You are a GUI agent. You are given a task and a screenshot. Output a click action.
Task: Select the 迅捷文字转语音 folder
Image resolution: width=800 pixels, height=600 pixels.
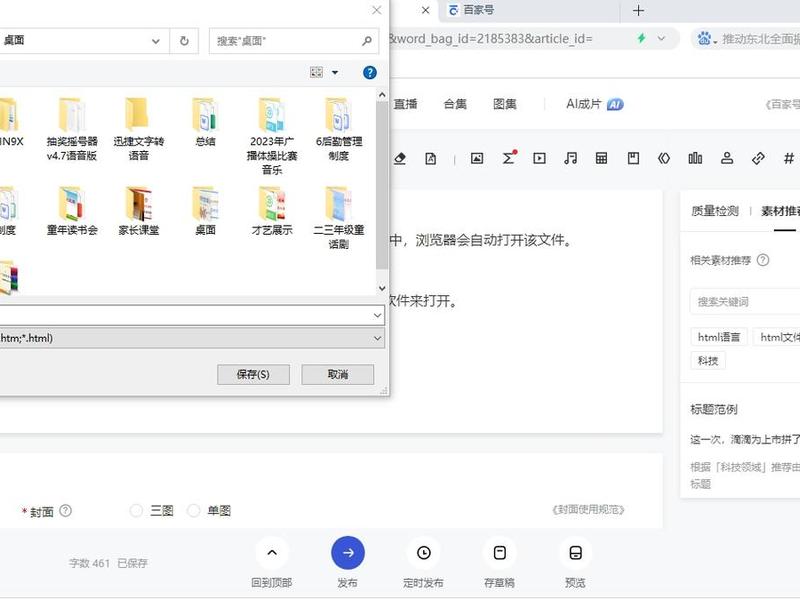click(138, 130)
